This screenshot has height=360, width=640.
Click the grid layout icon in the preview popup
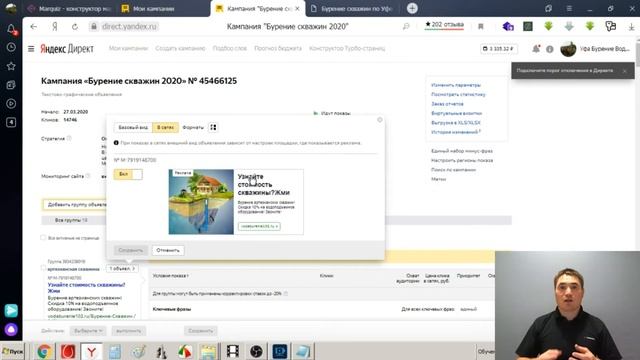click(x=213, y=127)
